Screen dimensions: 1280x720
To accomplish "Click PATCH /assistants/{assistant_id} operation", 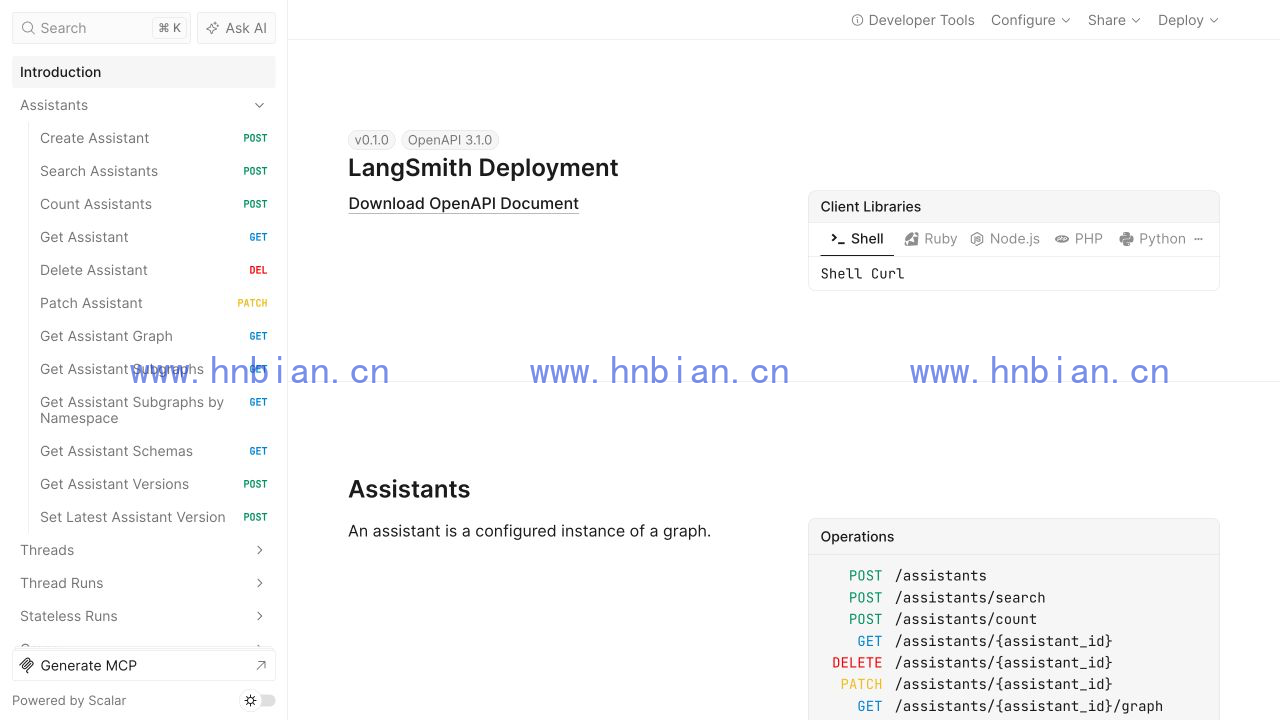I will [1013, 684].
